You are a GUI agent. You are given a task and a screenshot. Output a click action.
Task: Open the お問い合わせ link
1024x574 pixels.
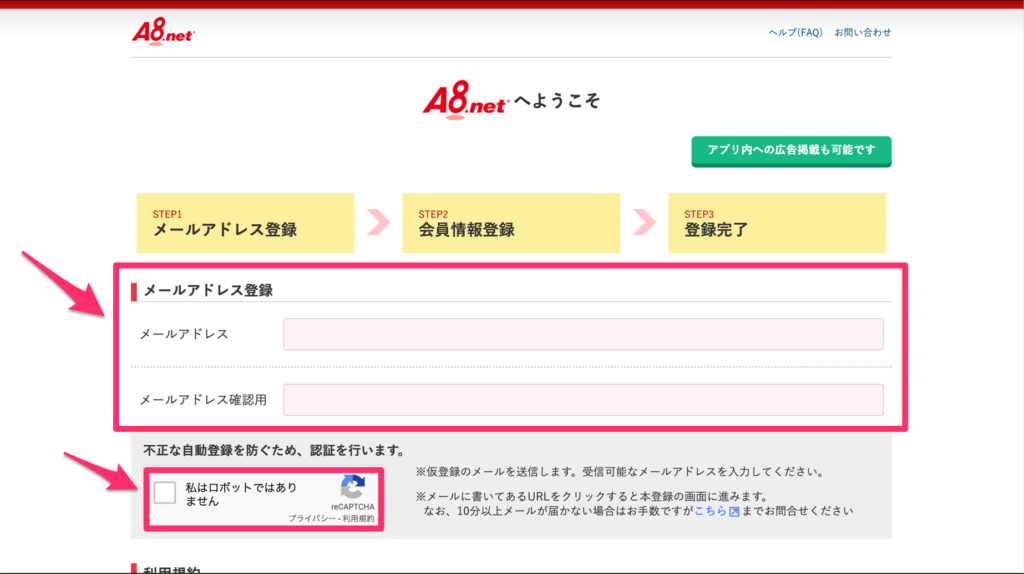click(x=862, y=32)
